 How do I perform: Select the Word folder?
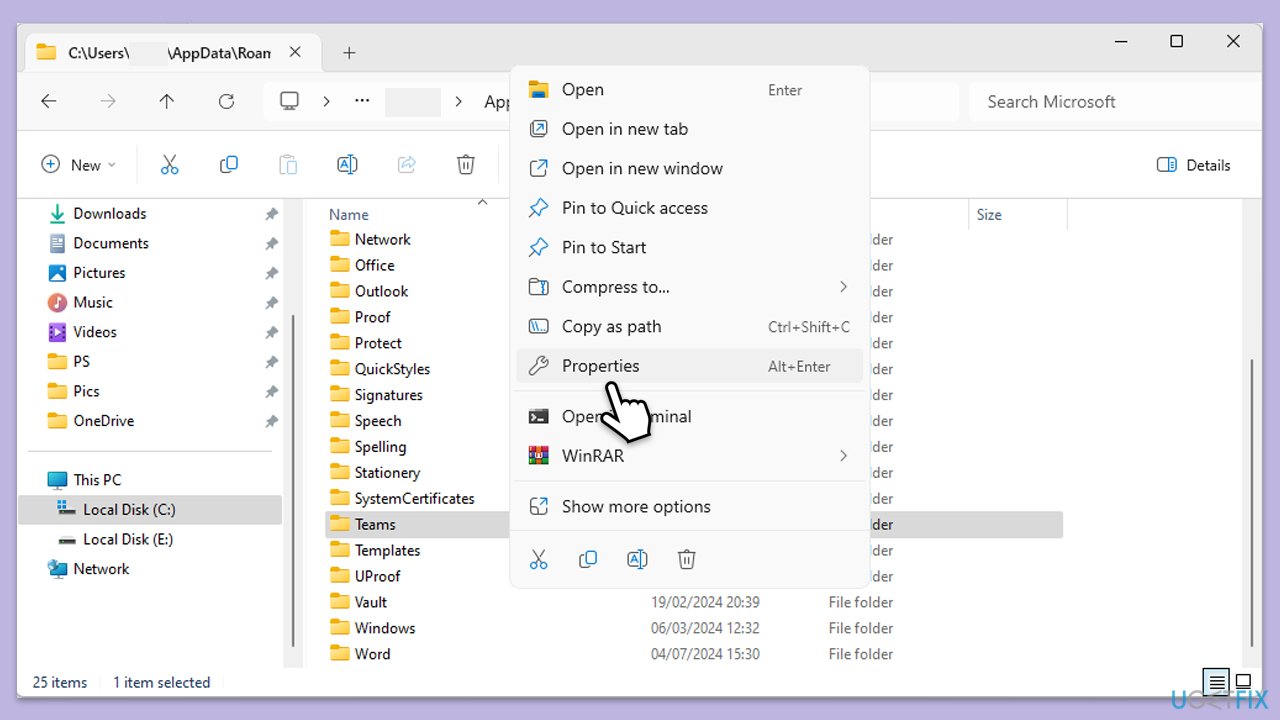tap(373, 654)
